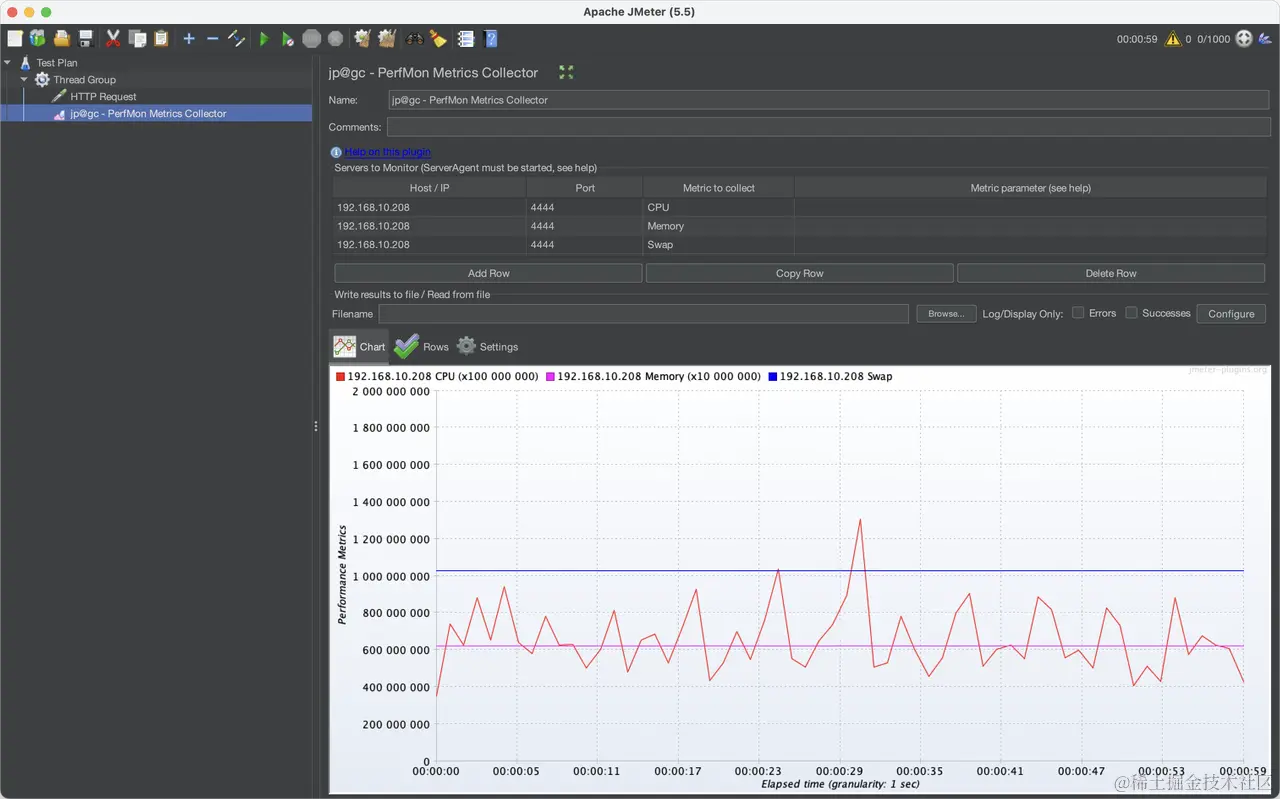Click the Clear broom icon
This screenshot has height=799, width=1280.
363,39
